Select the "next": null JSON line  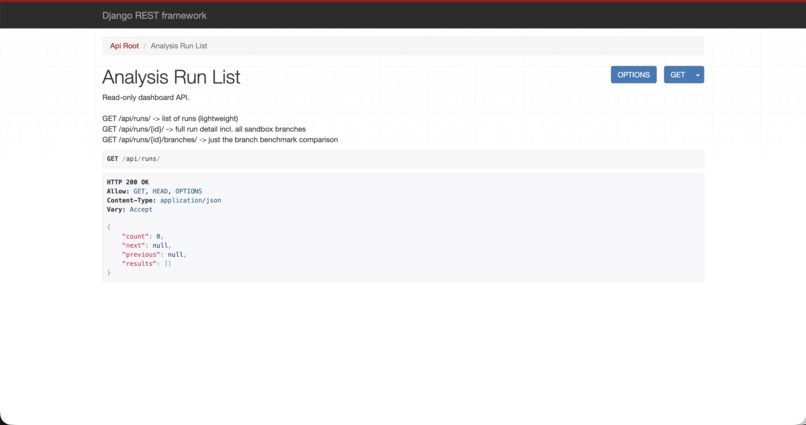click(x=146, y=246)
